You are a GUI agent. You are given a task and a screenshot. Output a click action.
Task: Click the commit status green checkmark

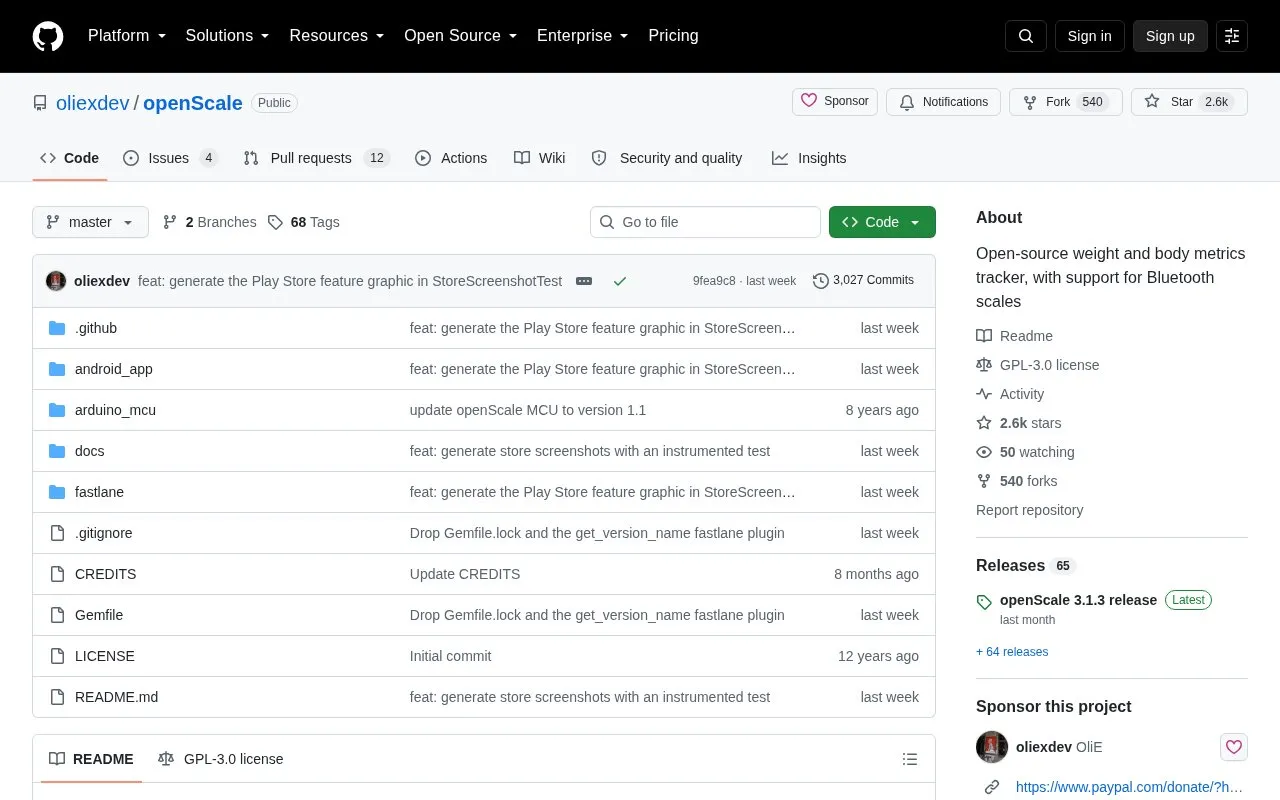620,281
